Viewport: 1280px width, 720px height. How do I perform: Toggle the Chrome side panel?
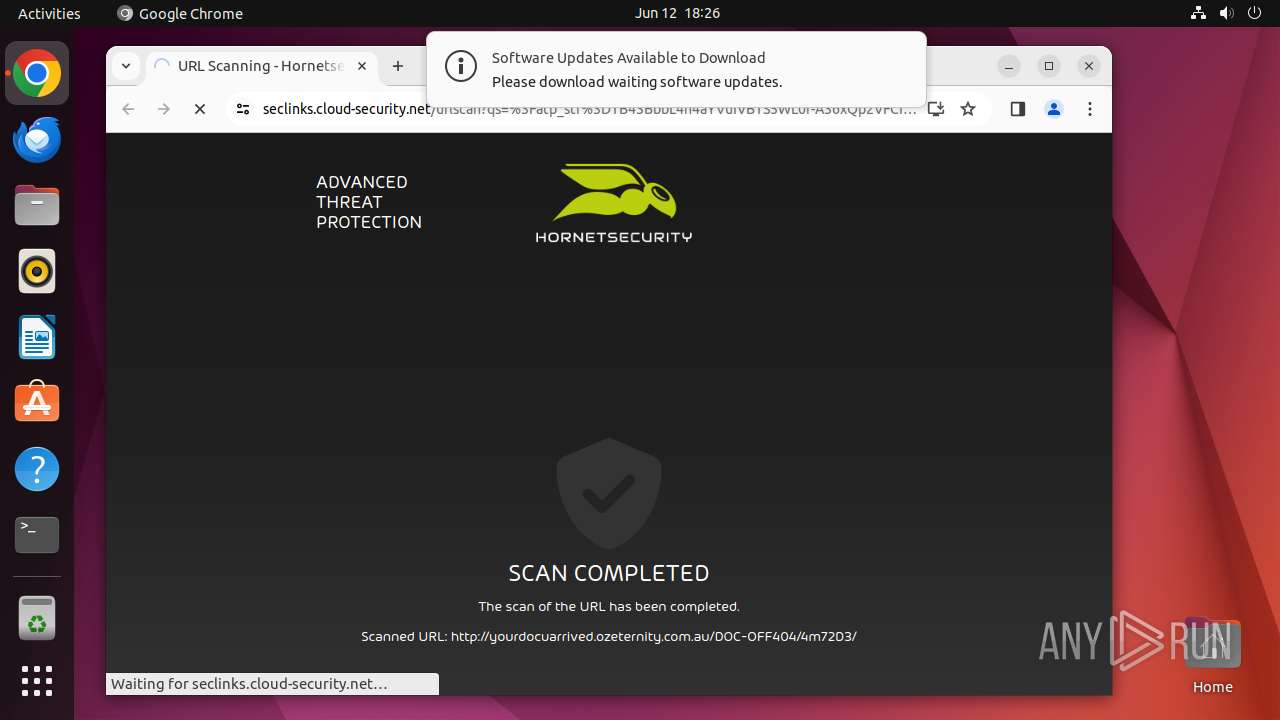click(1018, 109)
